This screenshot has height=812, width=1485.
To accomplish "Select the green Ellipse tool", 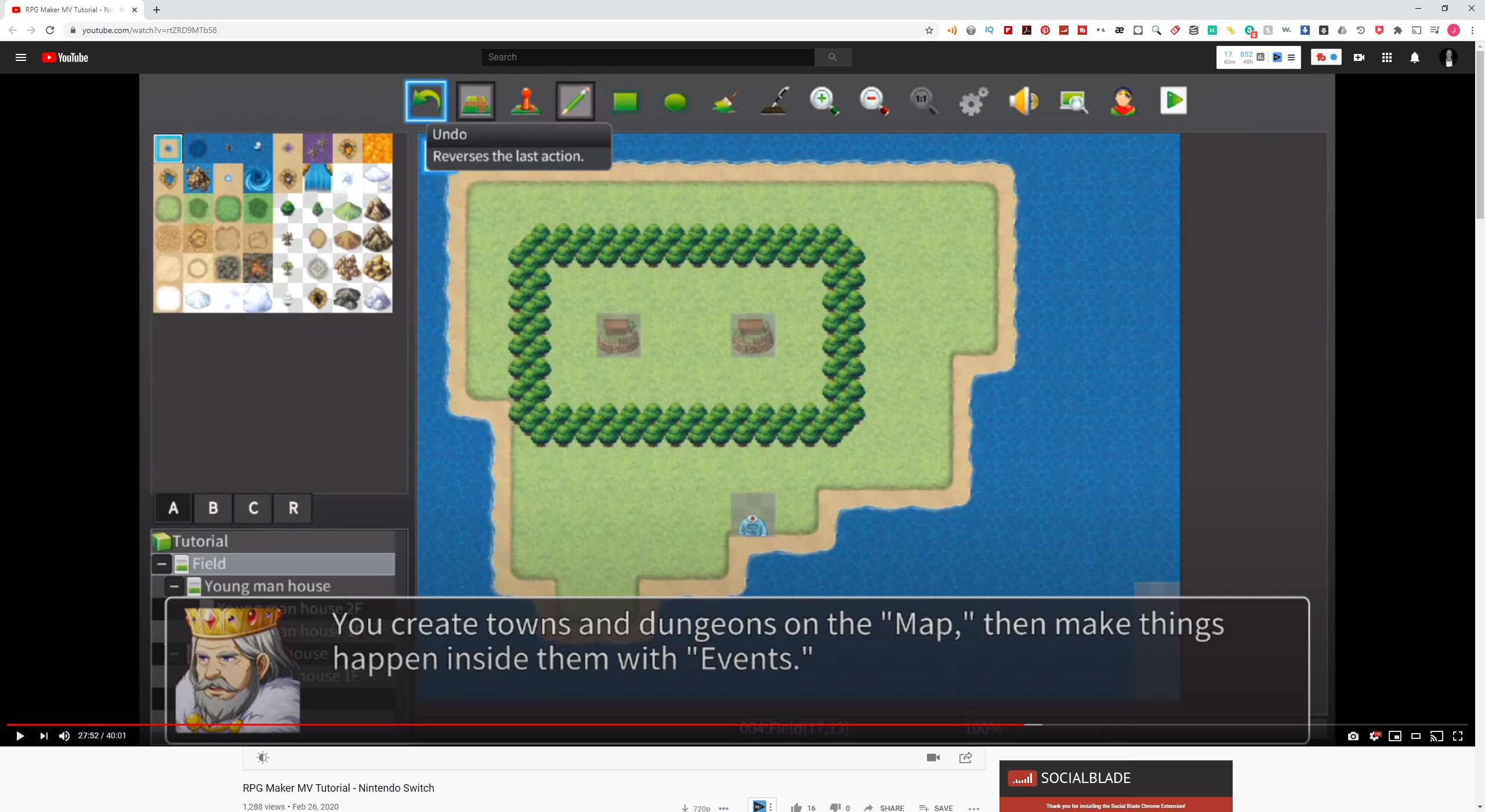I will (x=675, y=102).
